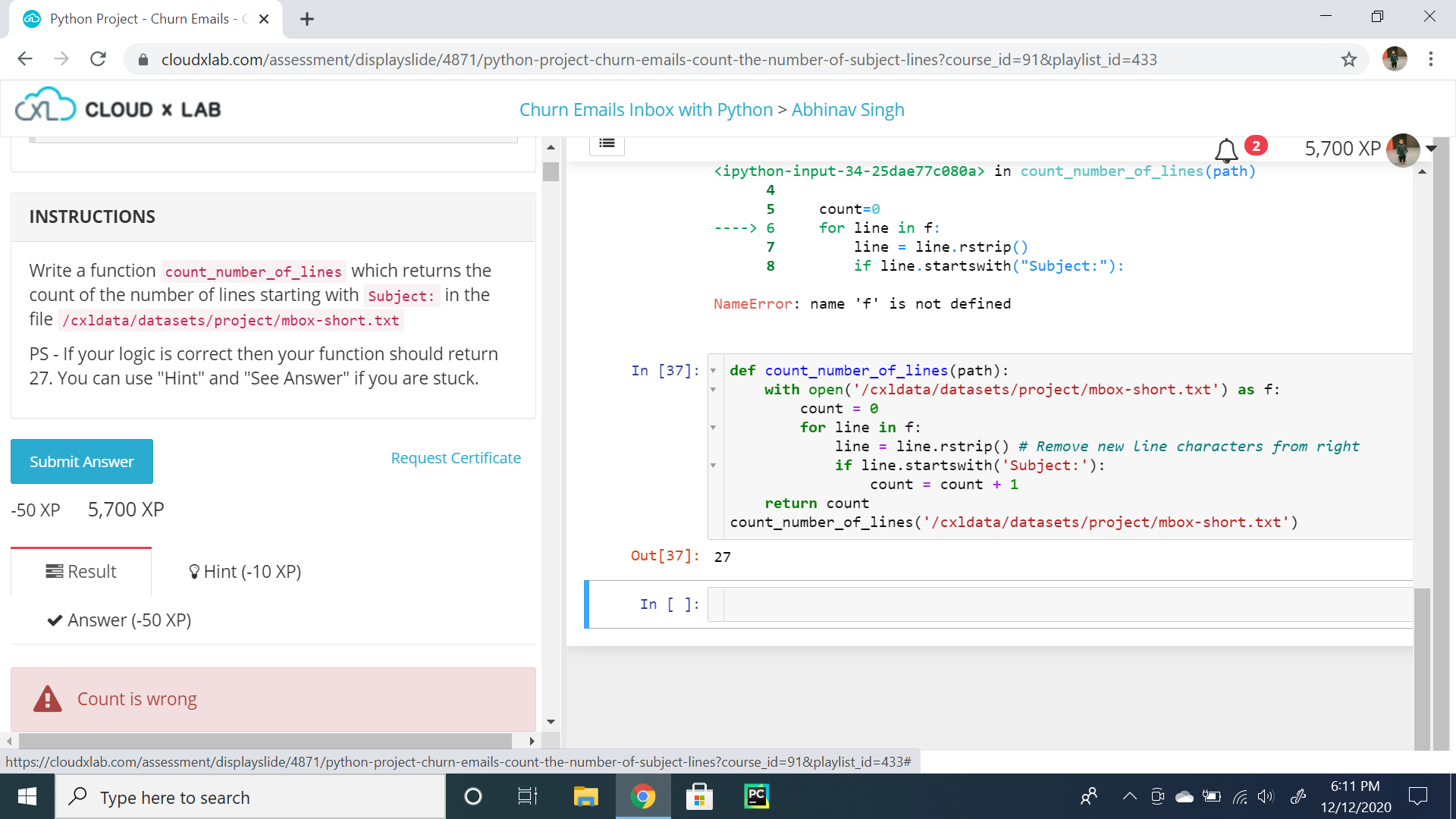This screenshot has height=819, width=1456.
Task: Click the address bar URL
Action: click(658, 59)
